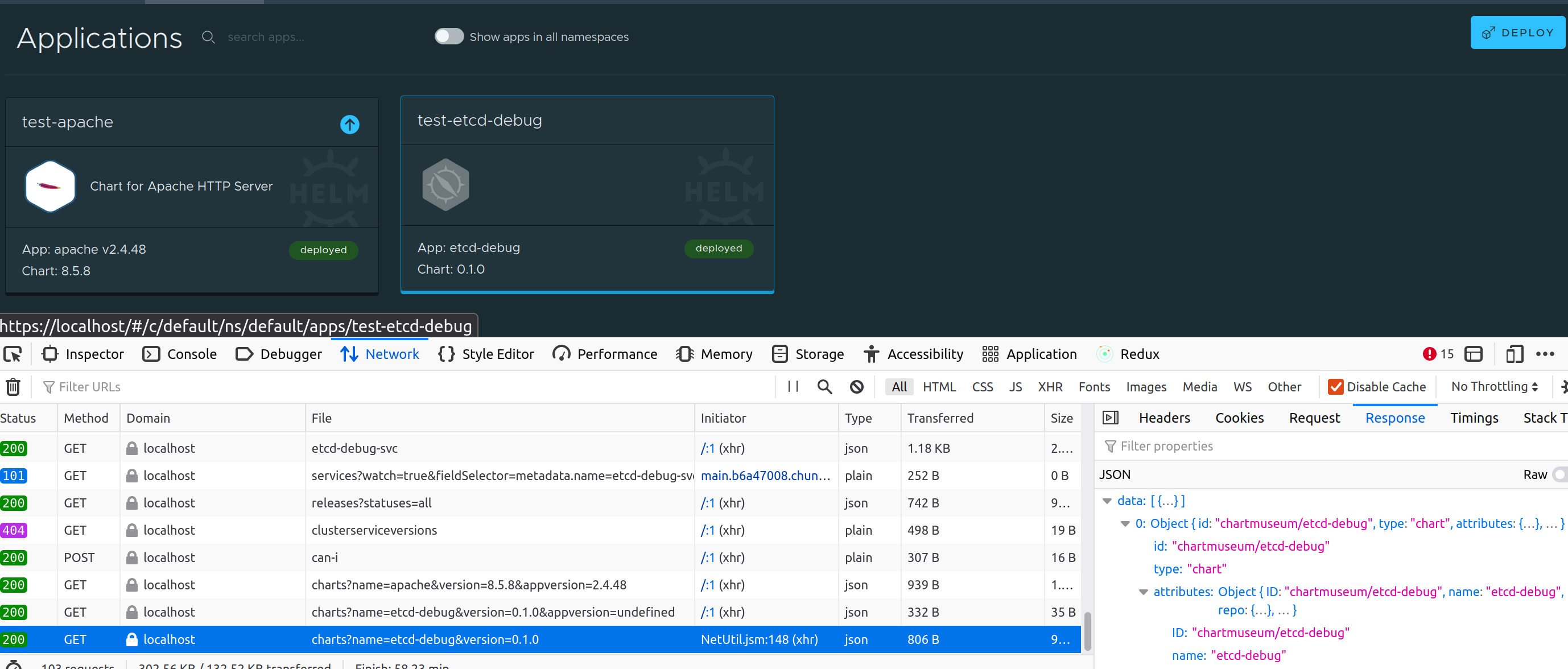Filter requests using the XHR tab
1568x669 pixels.
click(x=1051, y=386)
